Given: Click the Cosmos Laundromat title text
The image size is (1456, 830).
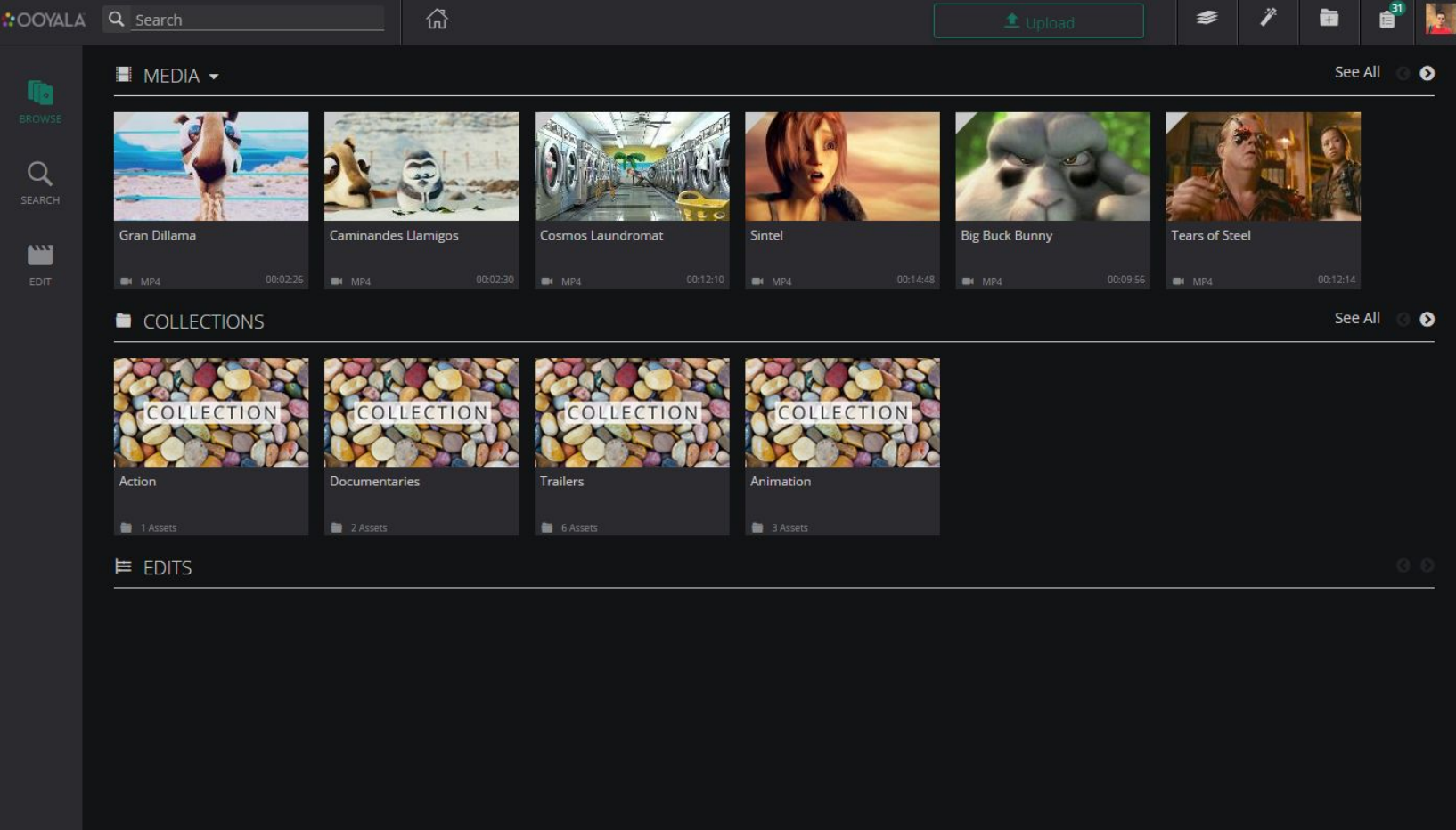Looking at the screenshot, I should coord(601,235).
